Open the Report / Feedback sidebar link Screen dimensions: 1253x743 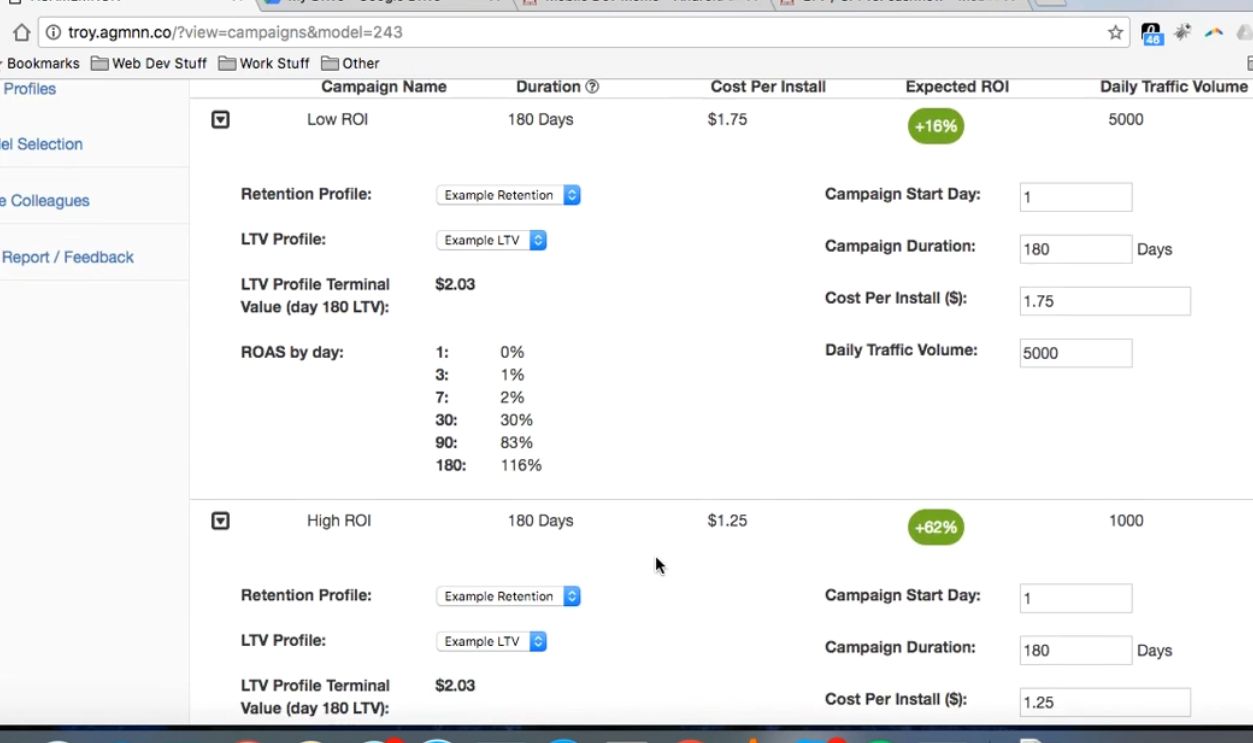point(67,257)
